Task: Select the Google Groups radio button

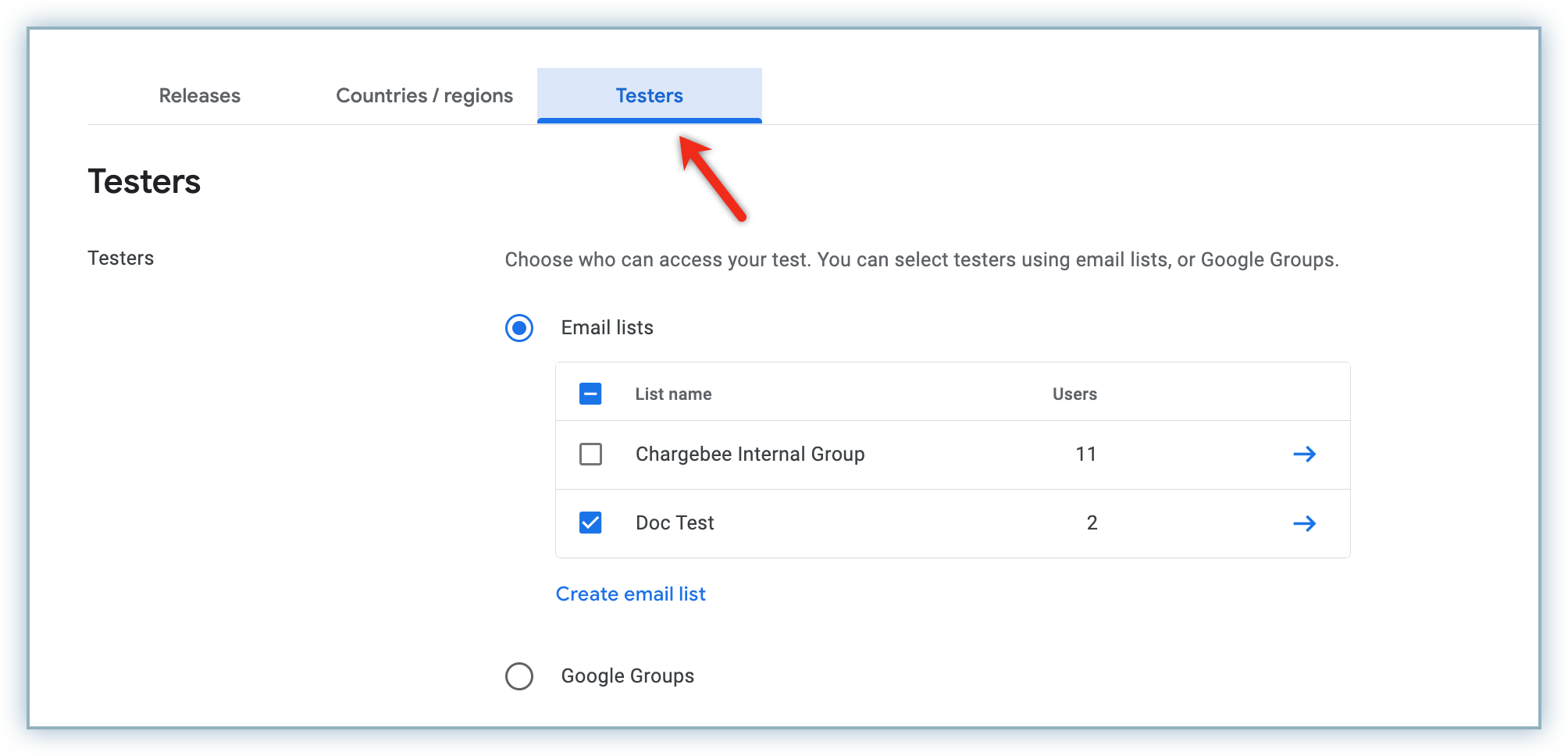Action: tap(519, 676)
